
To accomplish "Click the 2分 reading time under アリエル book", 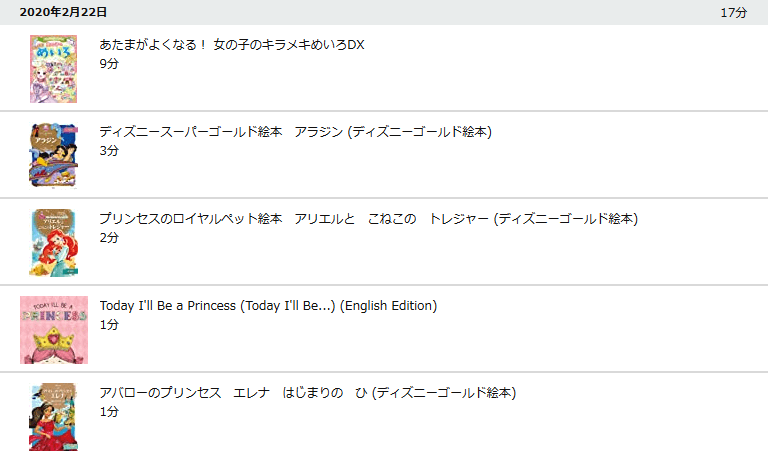I will click(x=109, y=238).
